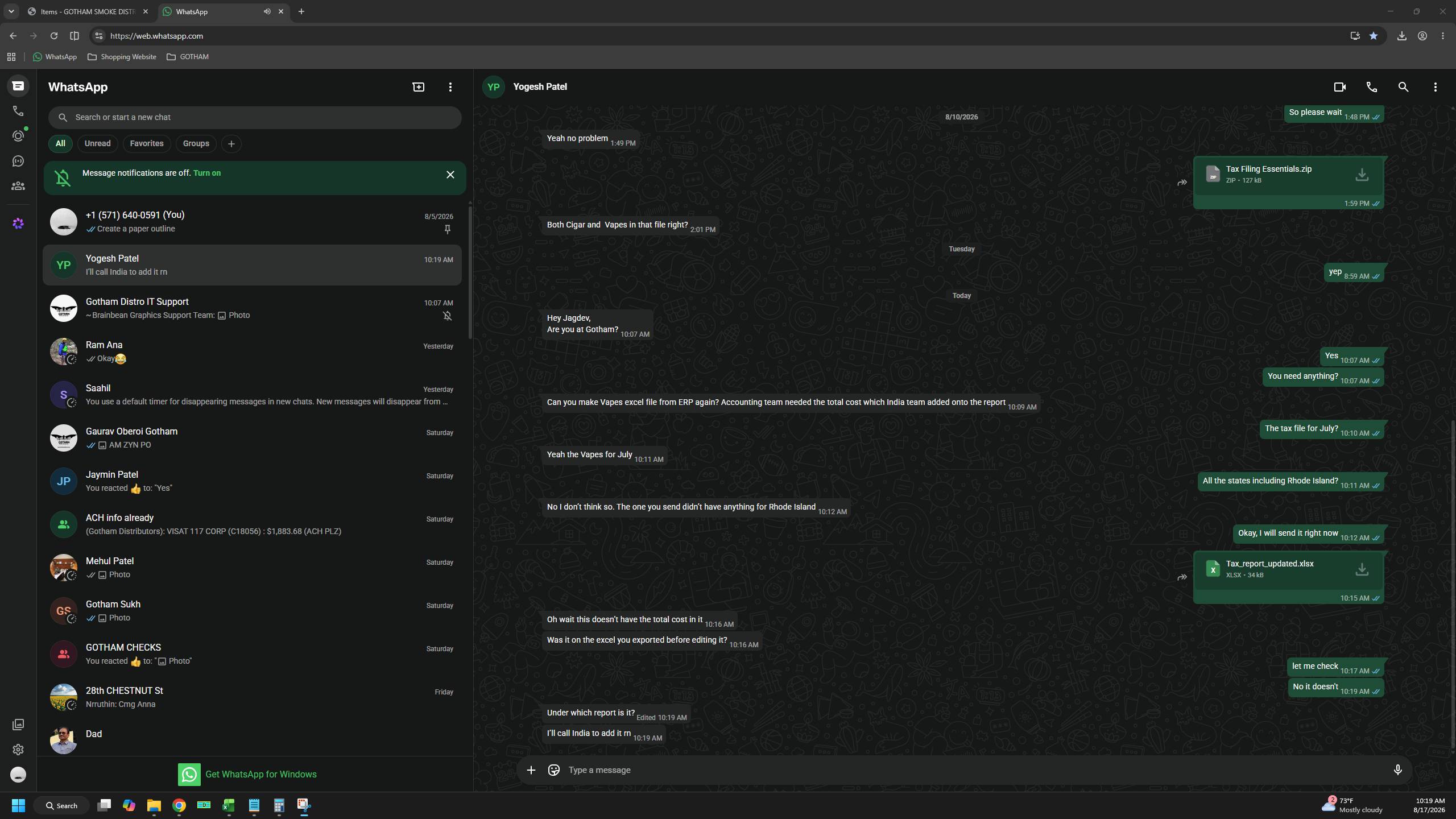Open the conversation options menu dots
The image size is (1456, 819).
[1435, 87]
